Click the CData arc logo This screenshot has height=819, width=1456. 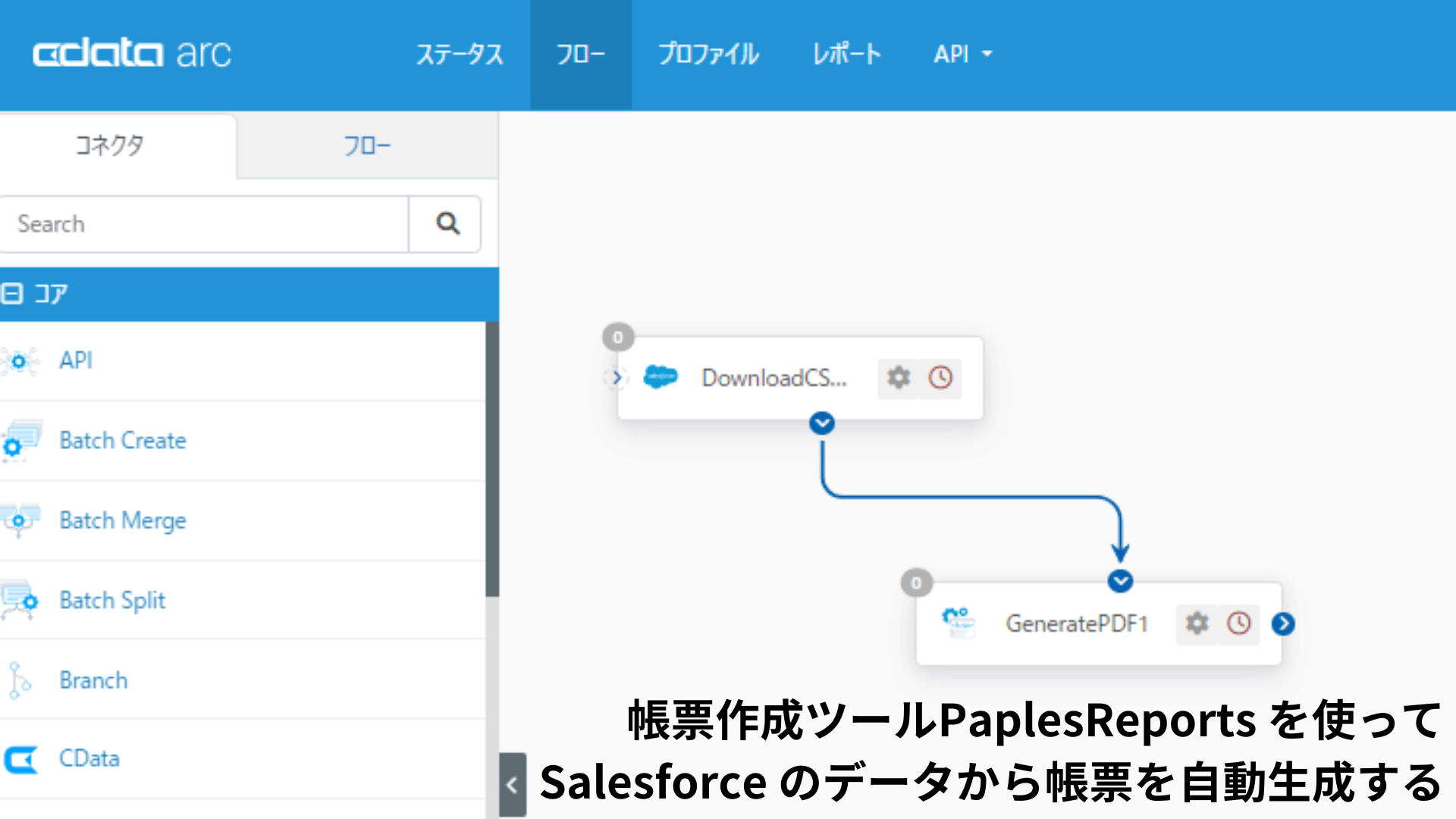[132, 54]
